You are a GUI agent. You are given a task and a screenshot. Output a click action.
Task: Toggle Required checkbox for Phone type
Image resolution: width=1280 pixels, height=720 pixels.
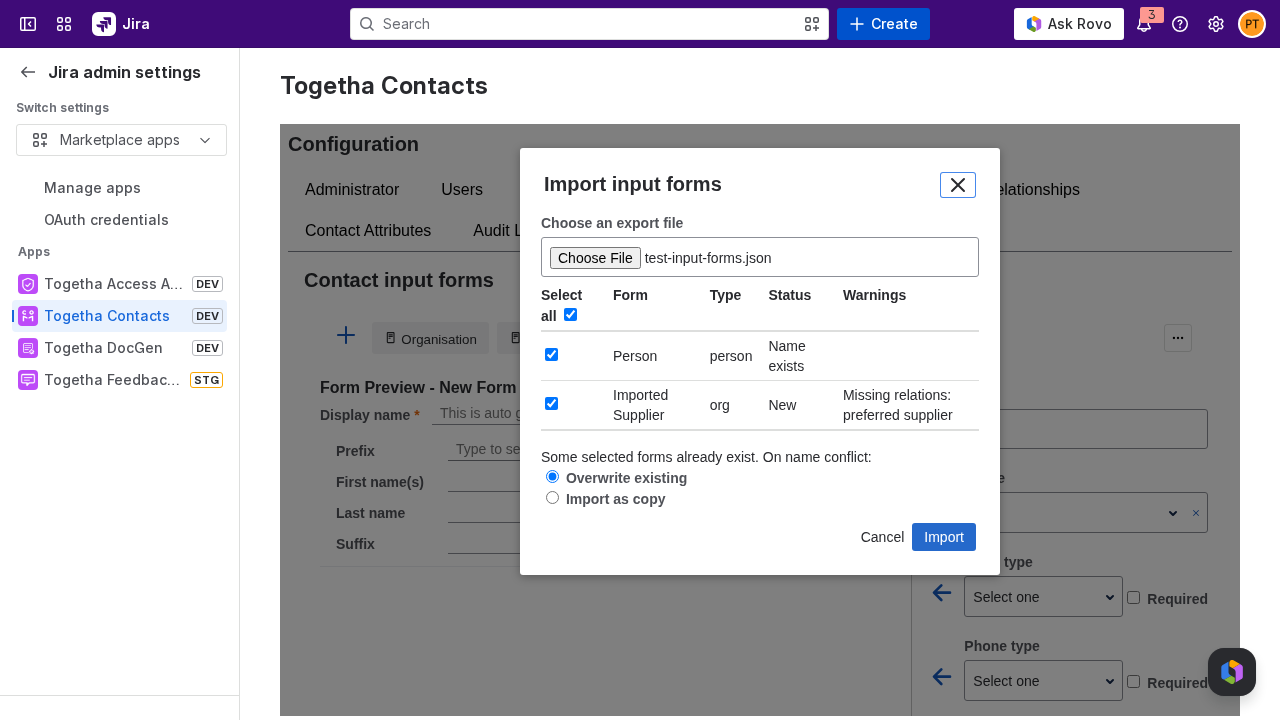[1133, 681]
